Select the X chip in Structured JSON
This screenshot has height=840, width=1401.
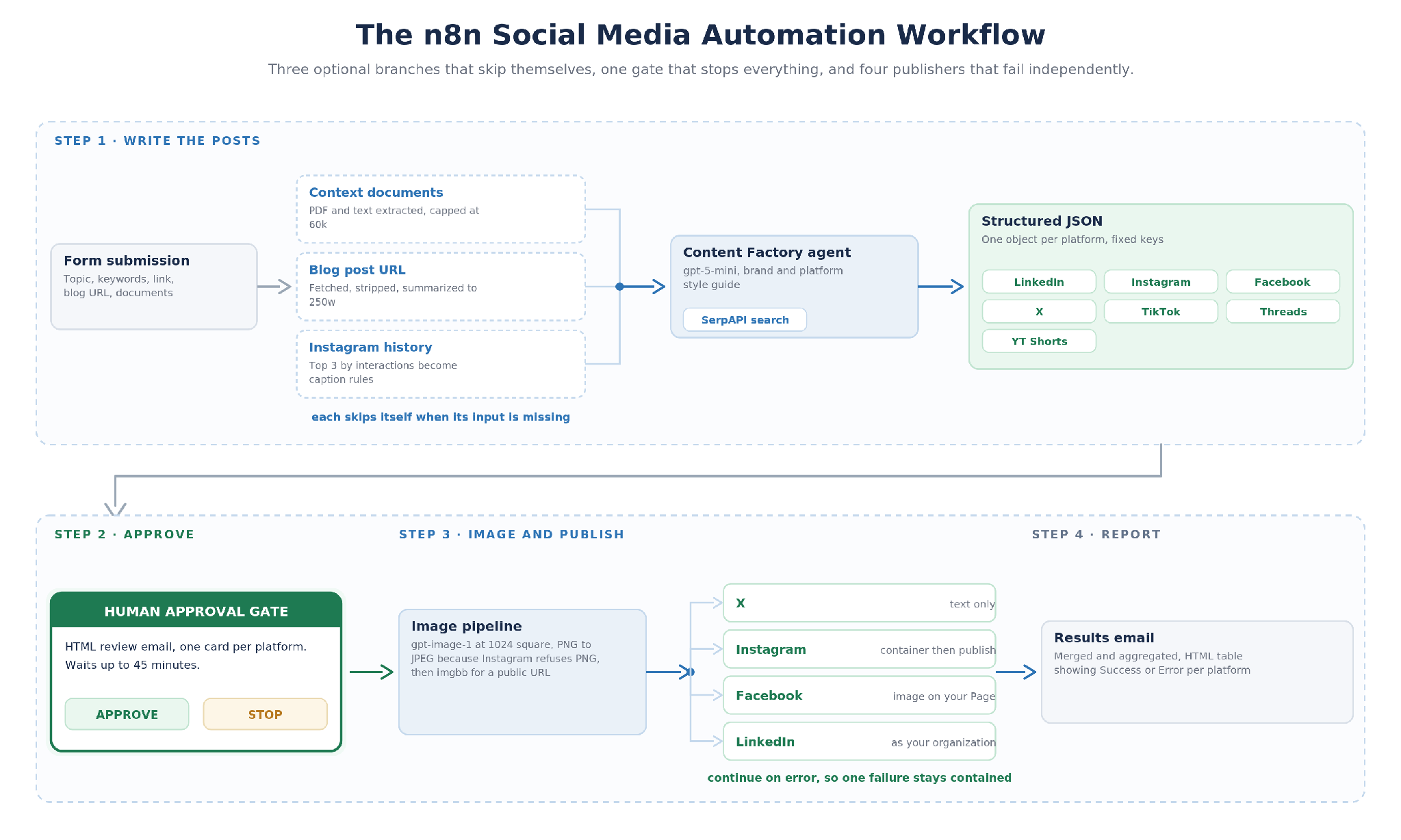(x=1039, y=311)
